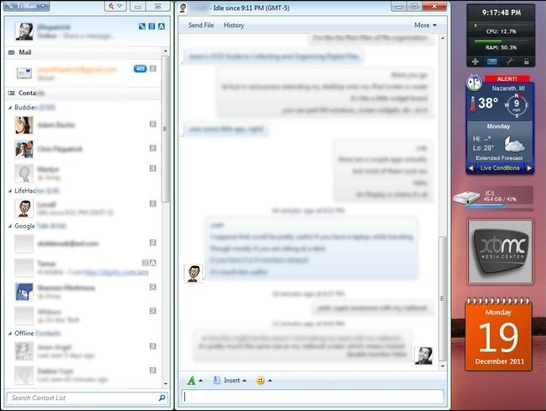Collapse the Offline Contacts group

(x=10, y=333)
